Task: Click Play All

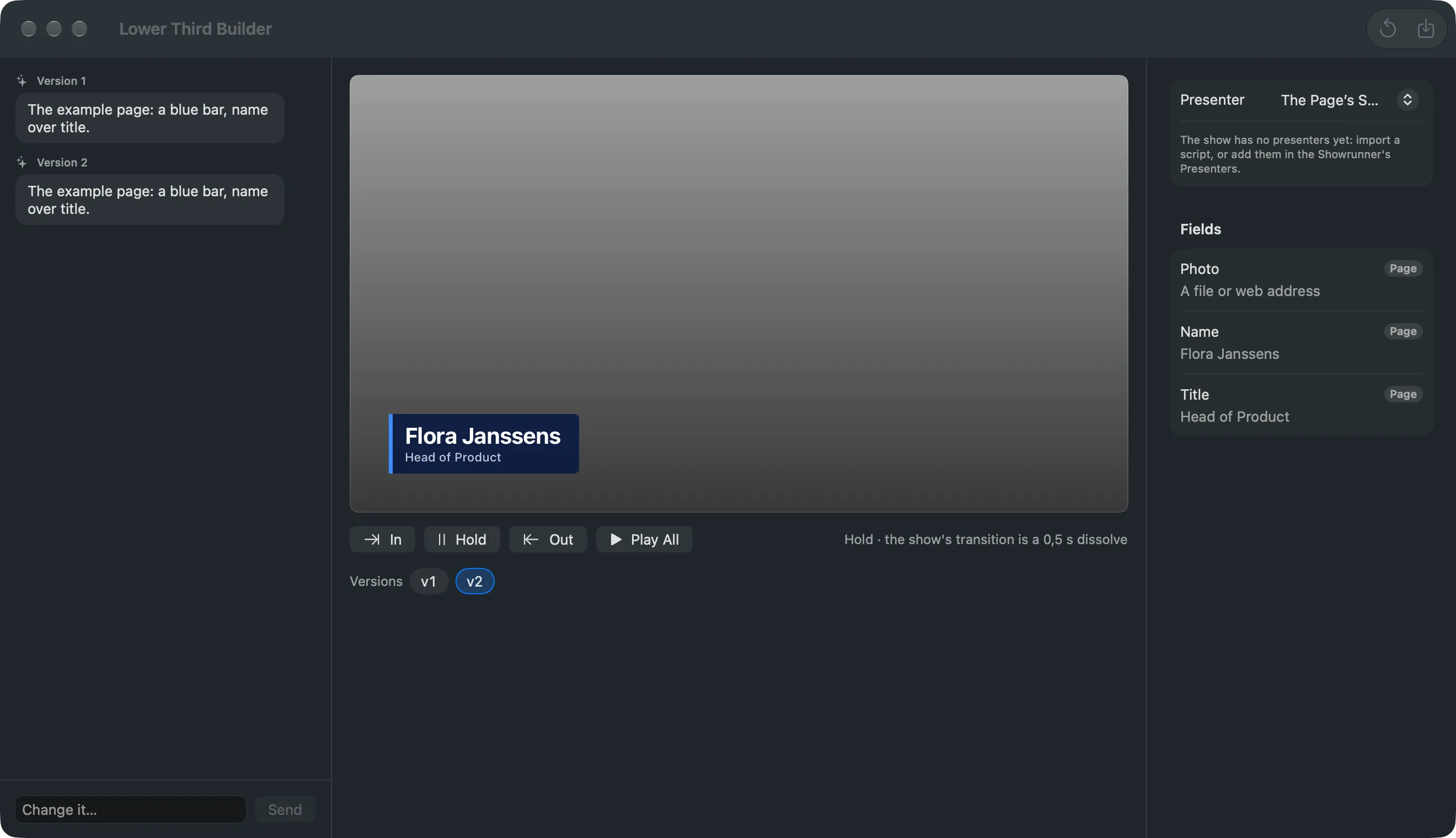Action: tap(644, 539)
